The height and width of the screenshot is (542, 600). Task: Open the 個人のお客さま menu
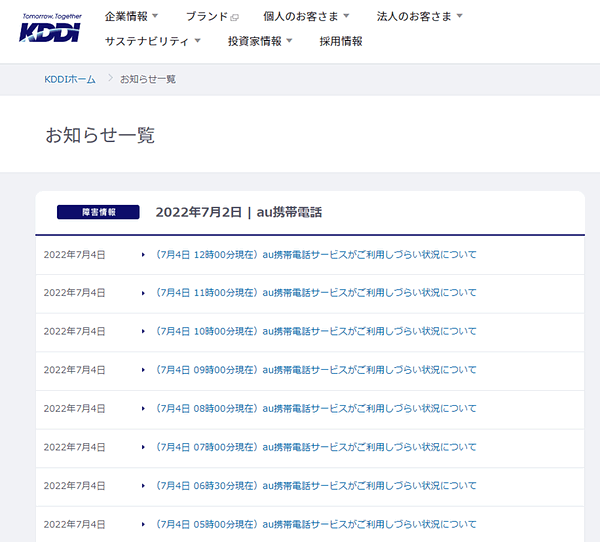(301, 16)
